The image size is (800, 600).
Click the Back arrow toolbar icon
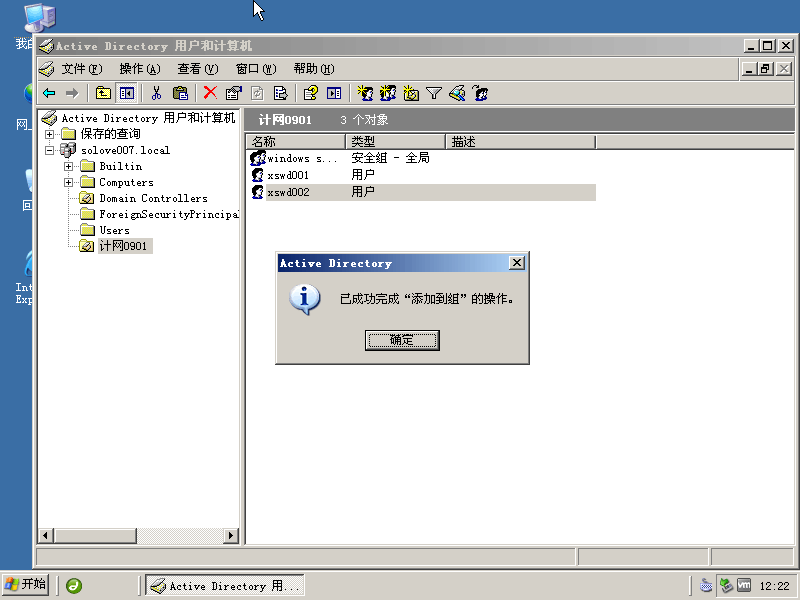click(48, 93)
